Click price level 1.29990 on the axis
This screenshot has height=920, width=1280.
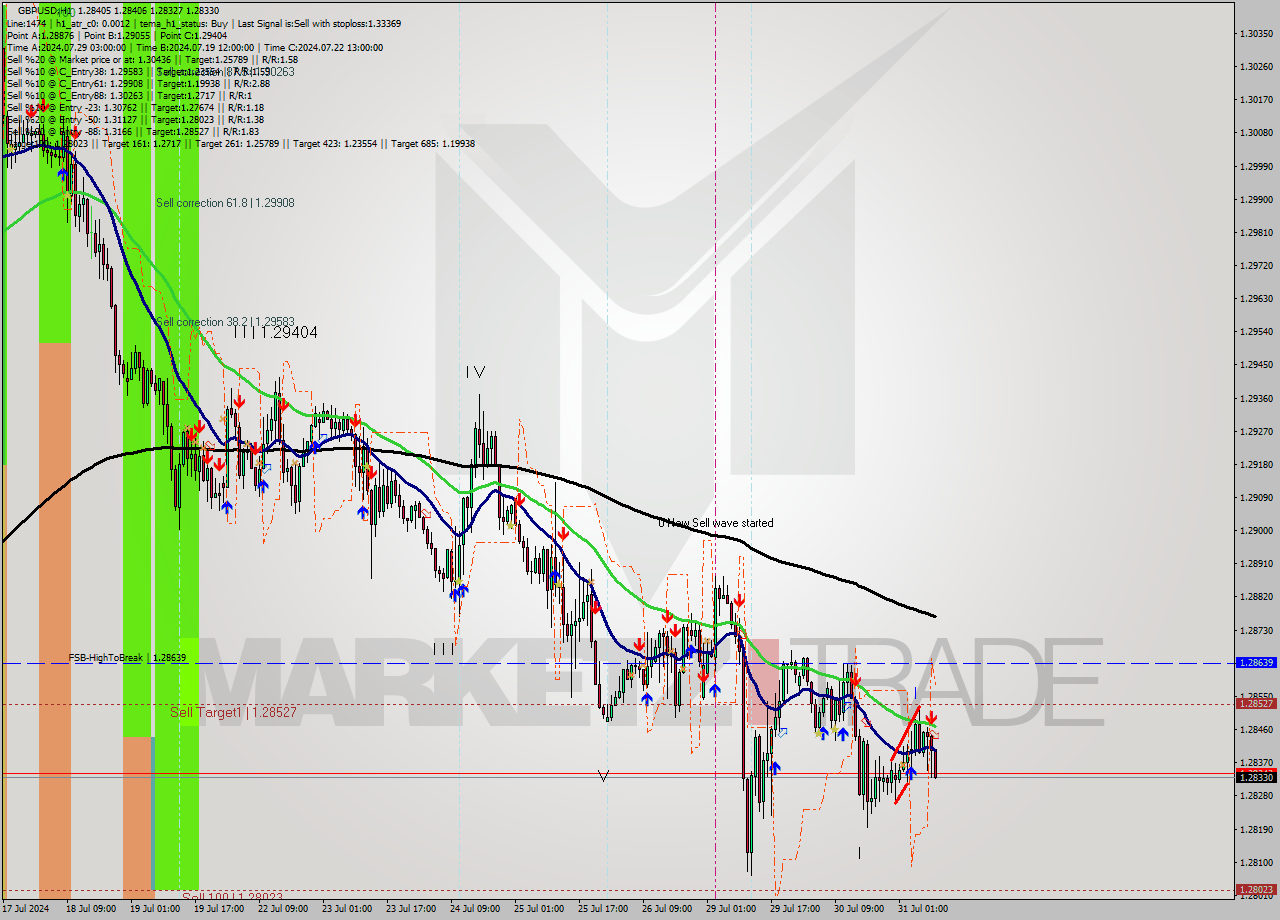coord(1256,166)
